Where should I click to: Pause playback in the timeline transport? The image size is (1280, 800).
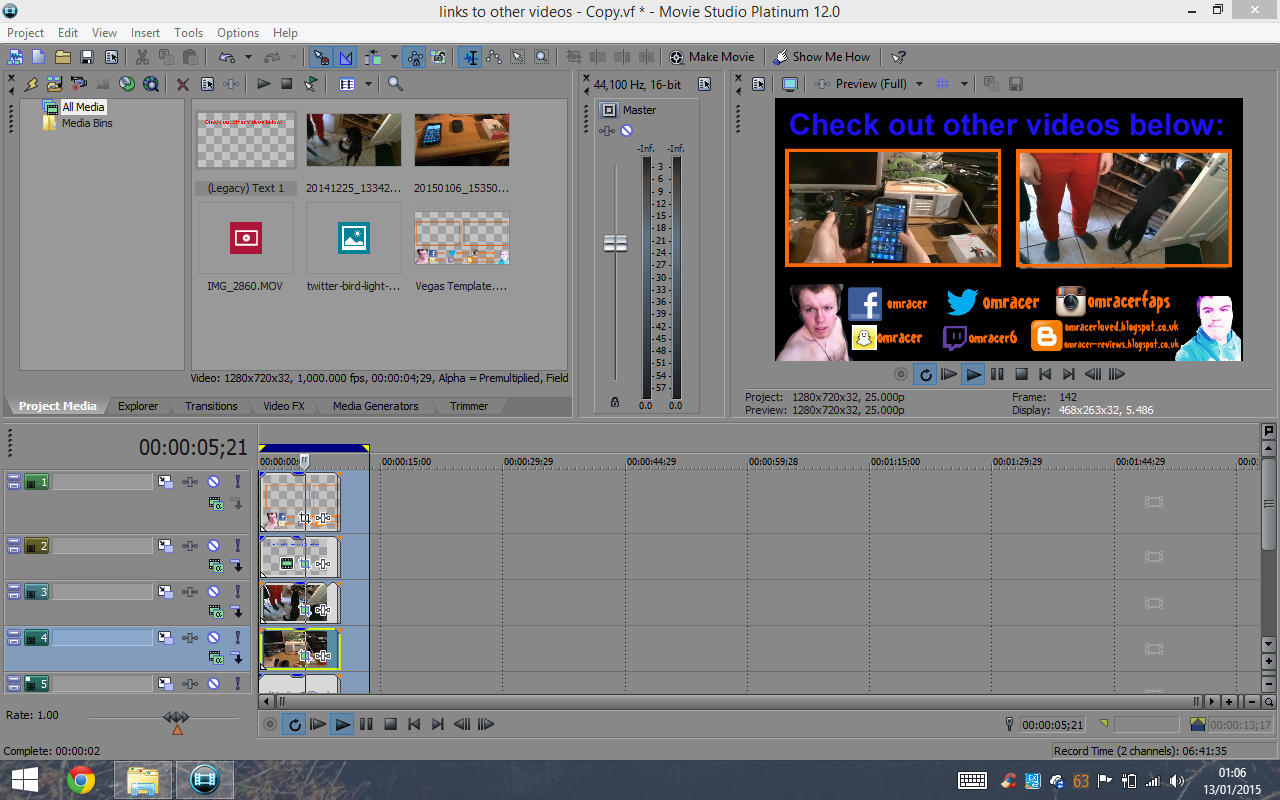367,724
